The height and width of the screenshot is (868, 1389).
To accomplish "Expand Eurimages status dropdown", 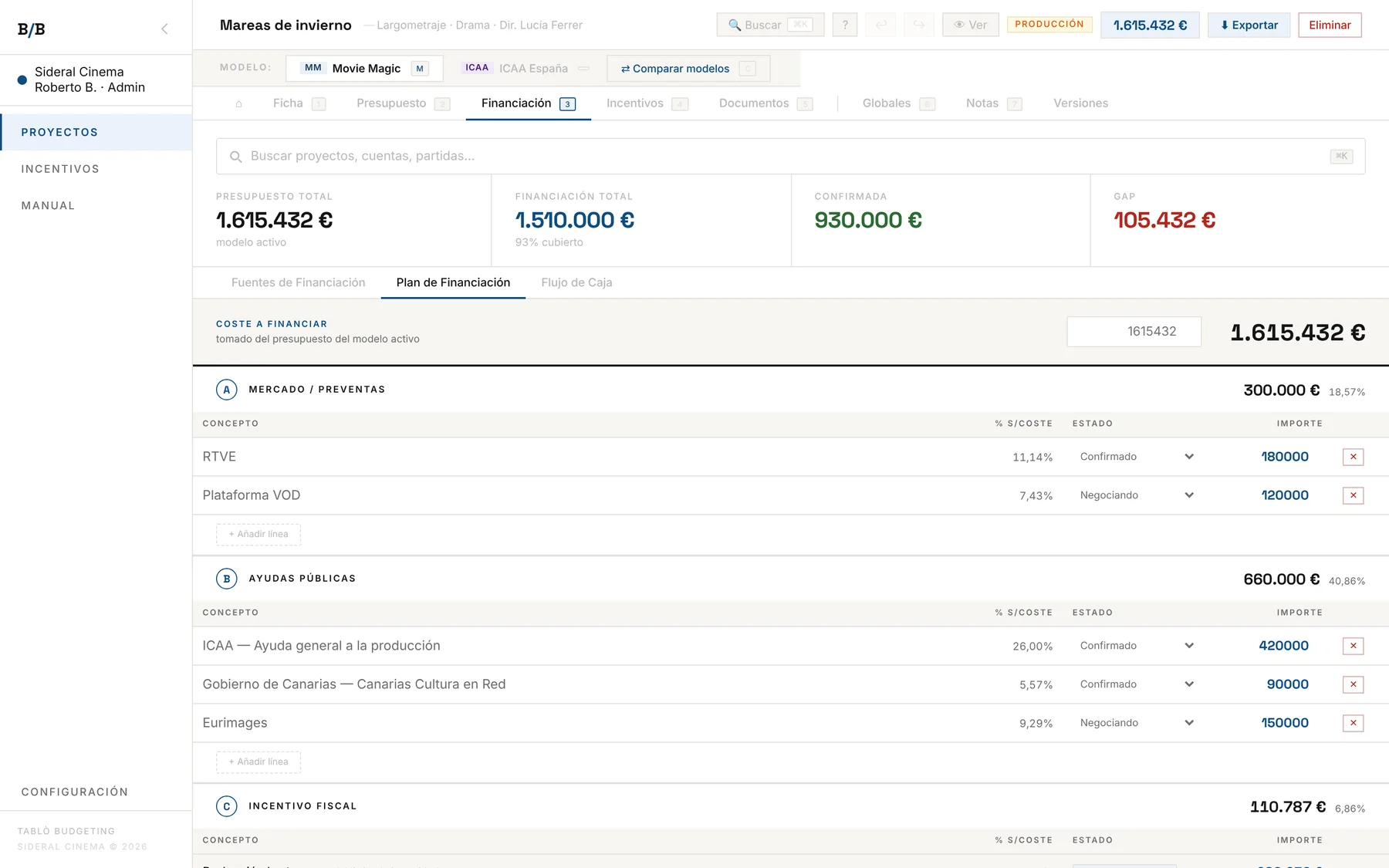I will click(x=1136, y=723).
